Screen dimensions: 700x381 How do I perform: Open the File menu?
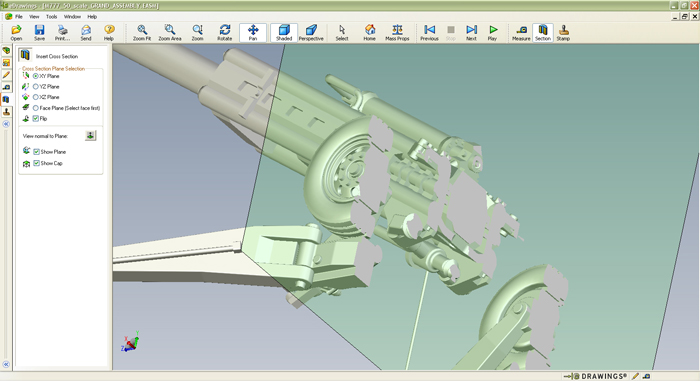[x=19, y=17]
